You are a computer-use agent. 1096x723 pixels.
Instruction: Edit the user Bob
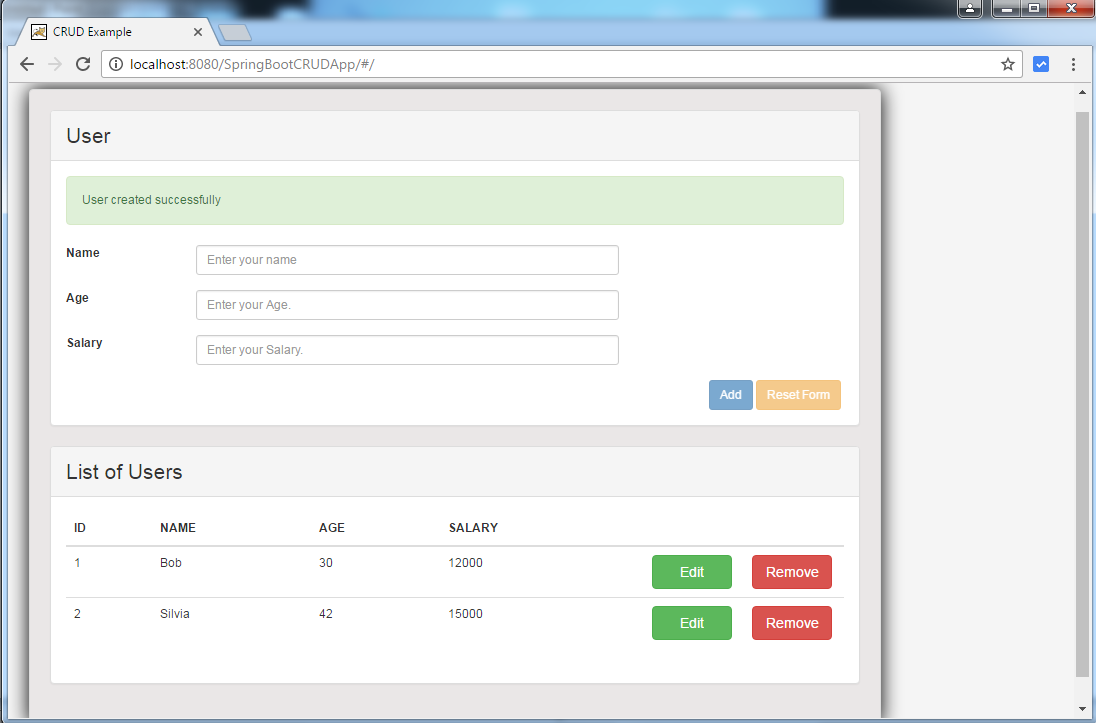coord(691,571)
